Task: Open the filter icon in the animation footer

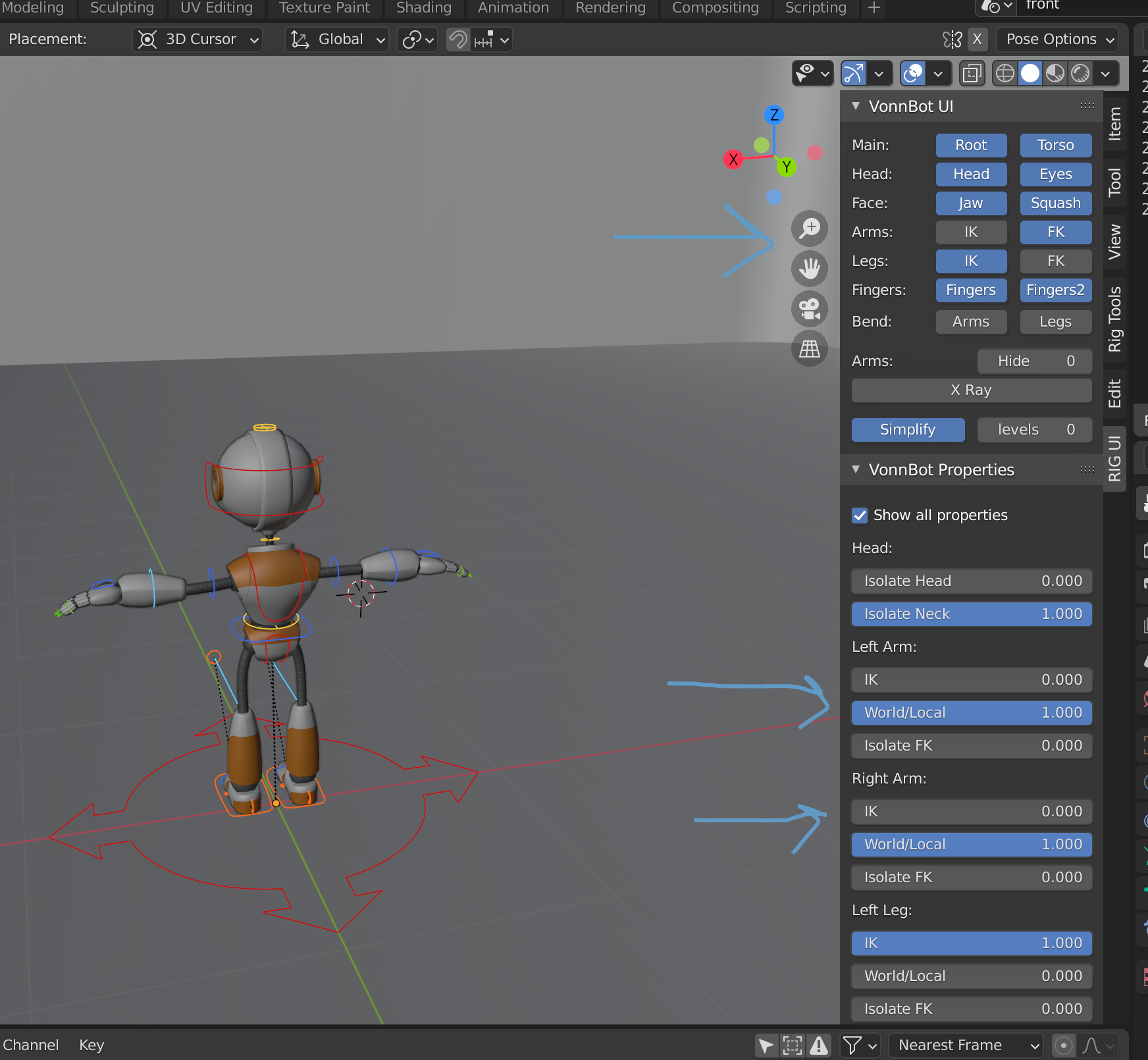Action: pos(854,1045)
